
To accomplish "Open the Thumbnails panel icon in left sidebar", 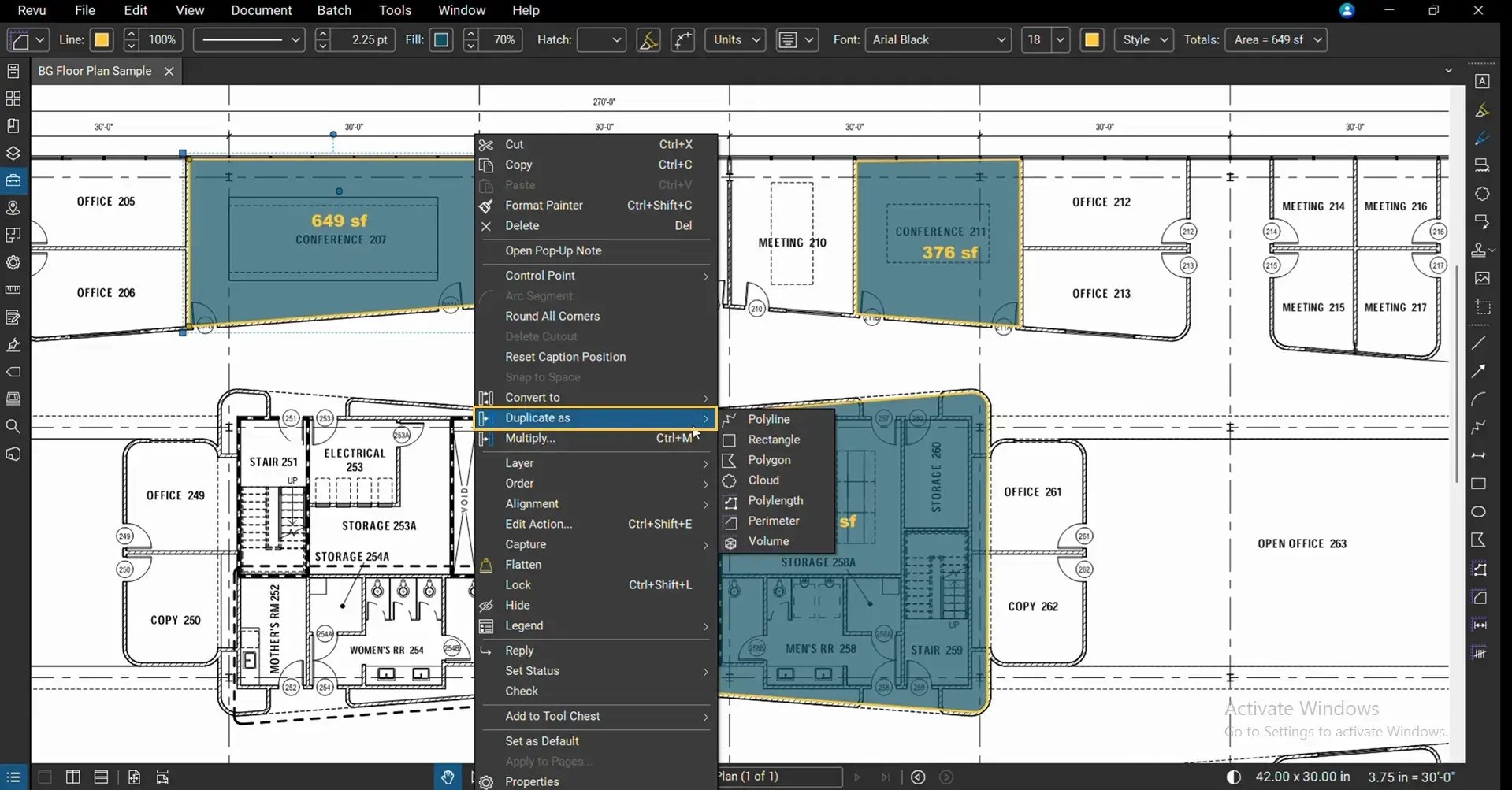I will [13, 98].
